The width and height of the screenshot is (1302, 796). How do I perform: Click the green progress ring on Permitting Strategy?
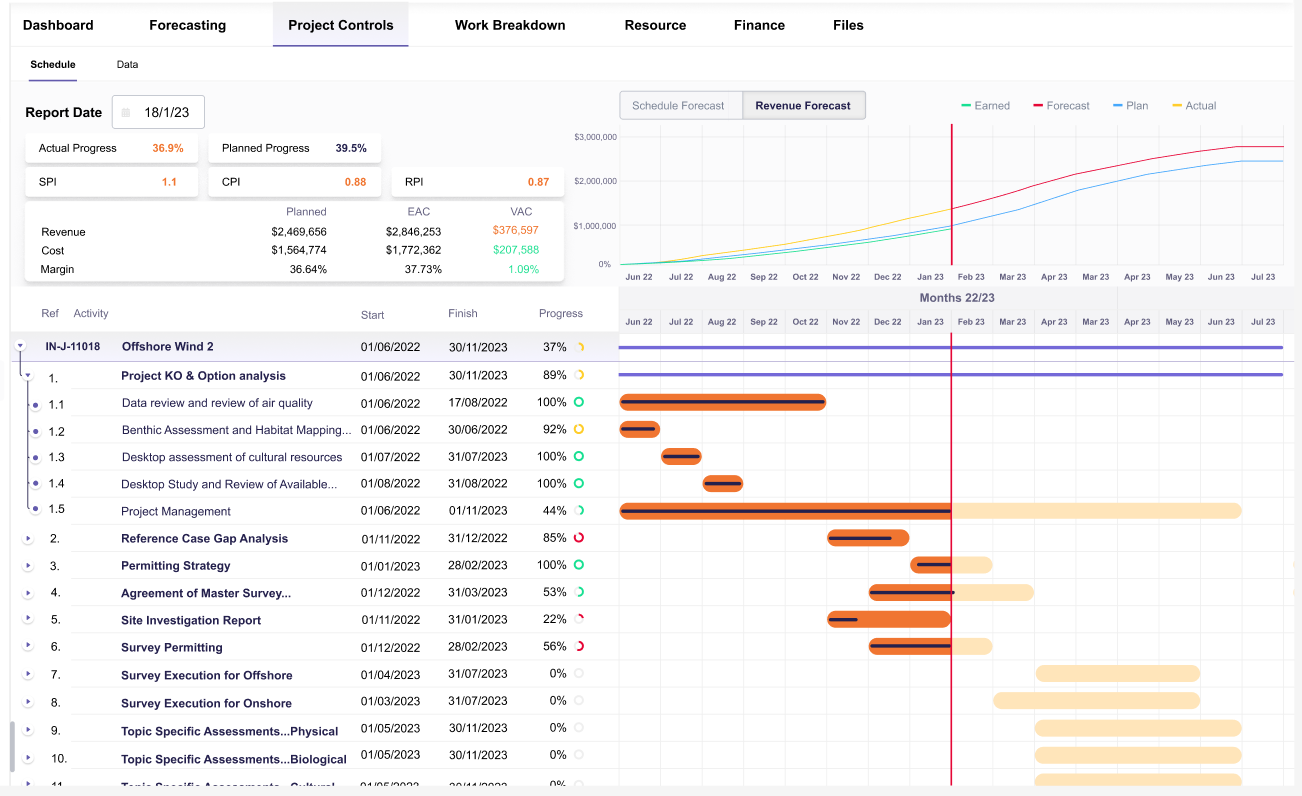[x=577, y=565]
